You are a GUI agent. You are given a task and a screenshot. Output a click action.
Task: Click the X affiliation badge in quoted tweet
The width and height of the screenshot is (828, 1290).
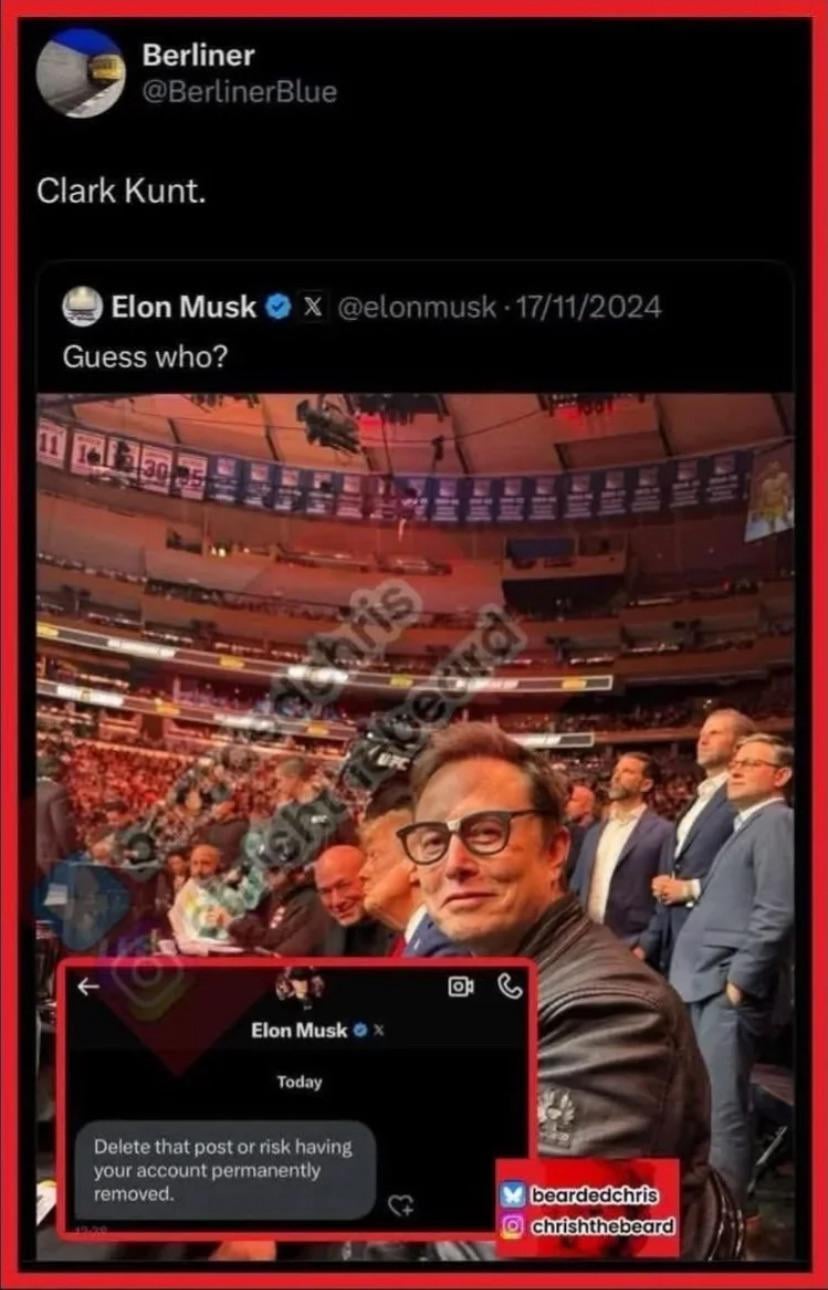coord(312,307)
